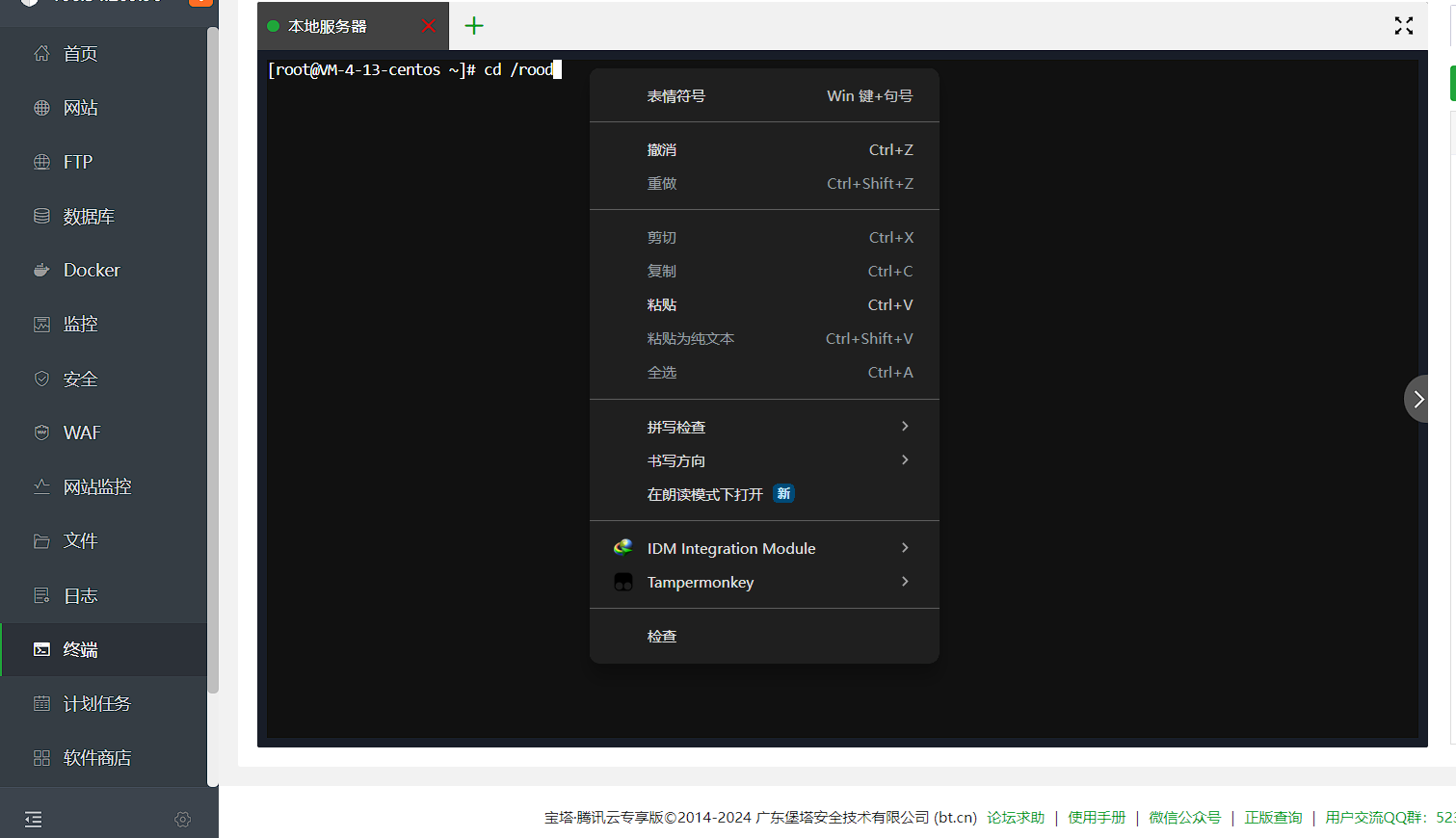Click the 数据库 database icon

tap(41, 217)
